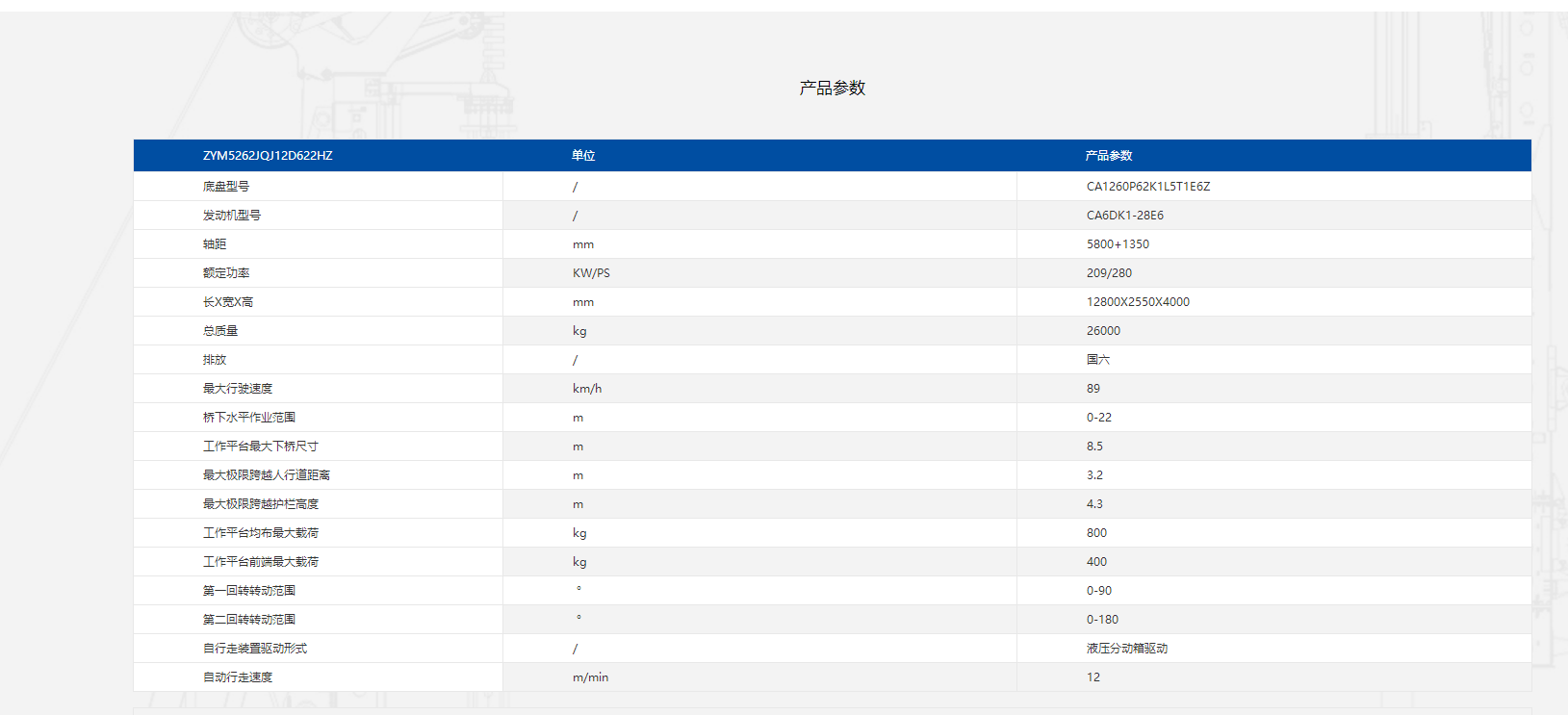Click the mm unit in the 长X宽X高 row
The width and height of the screenshot is (1568, 715).
(583, 302)
